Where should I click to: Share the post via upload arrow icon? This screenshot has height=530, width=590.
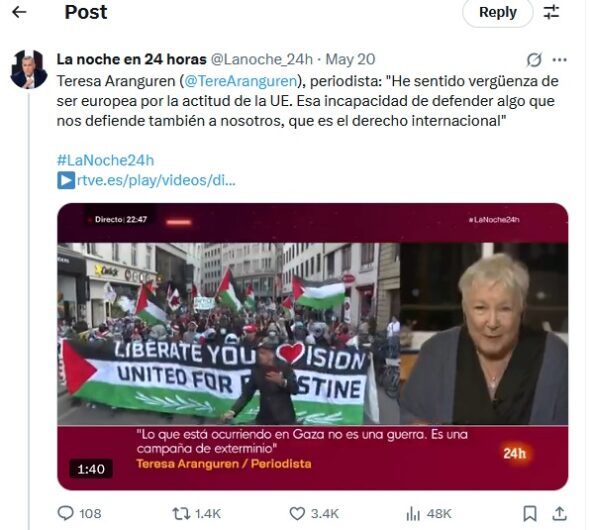tap(560, 513)
